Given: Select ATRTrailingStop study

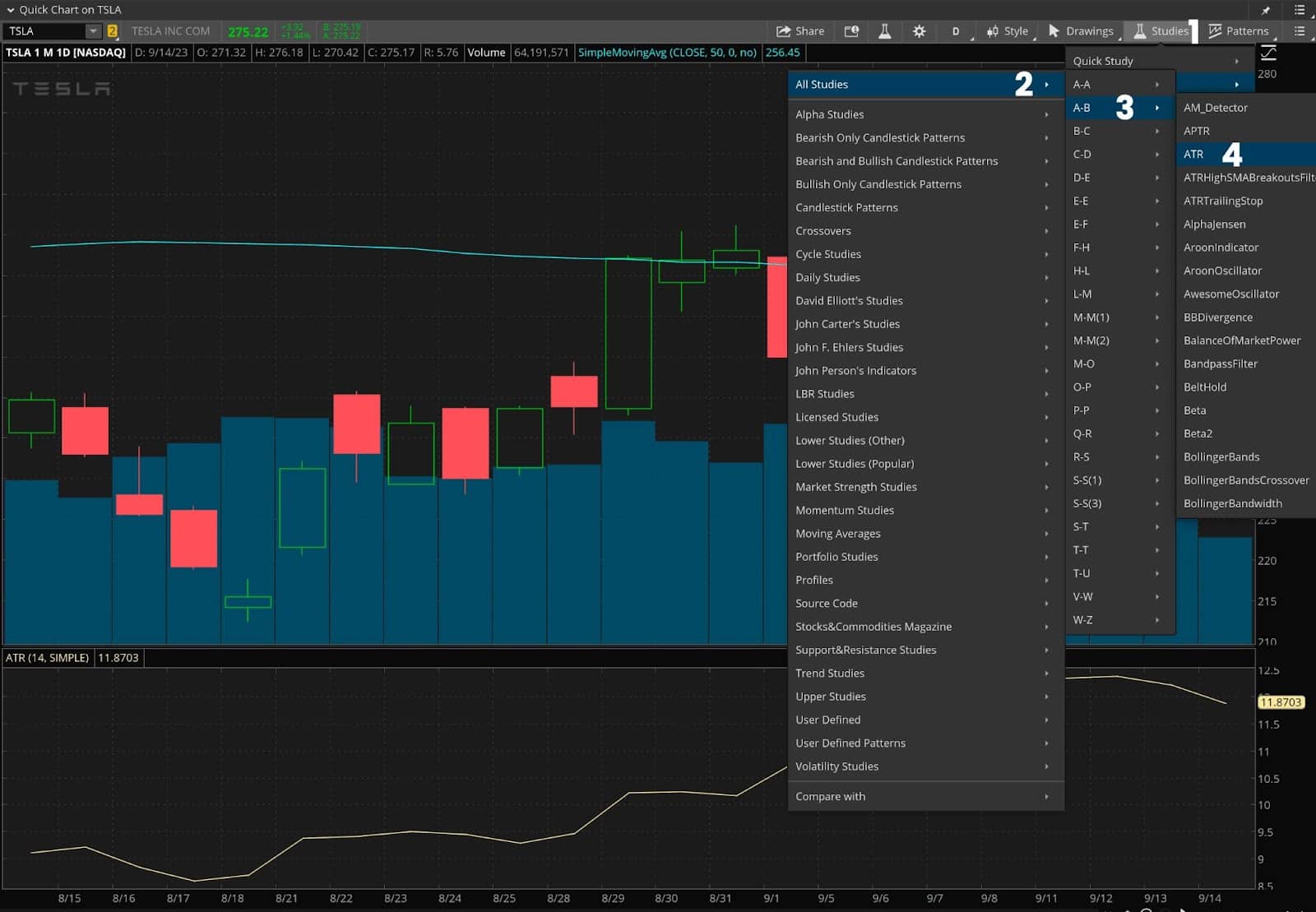Looking at the screenshot, I should point(1247,201).
